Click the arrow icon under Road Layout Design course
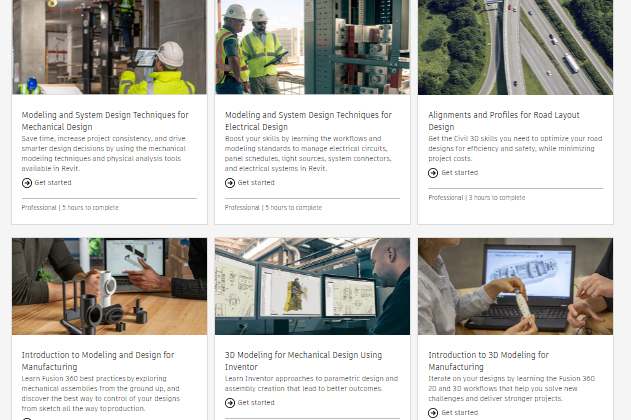The width and height of the screenshot is (631, 420). click(433, 173)
